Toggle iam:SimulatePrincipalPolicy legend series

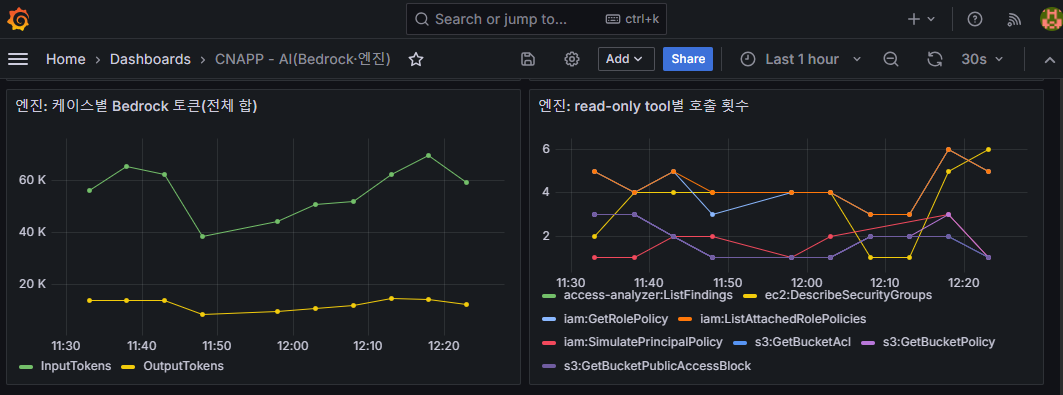643,342
